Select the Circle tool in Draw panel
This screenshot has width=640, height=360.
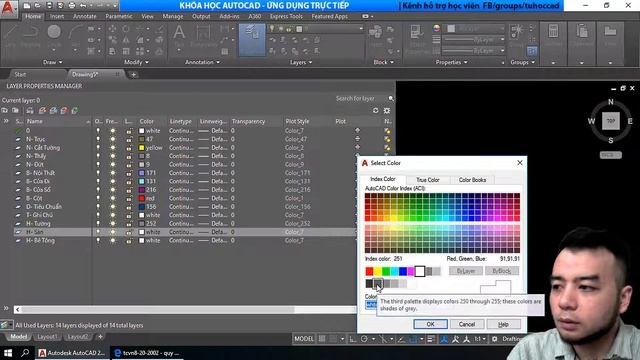[x=54, y=32]
